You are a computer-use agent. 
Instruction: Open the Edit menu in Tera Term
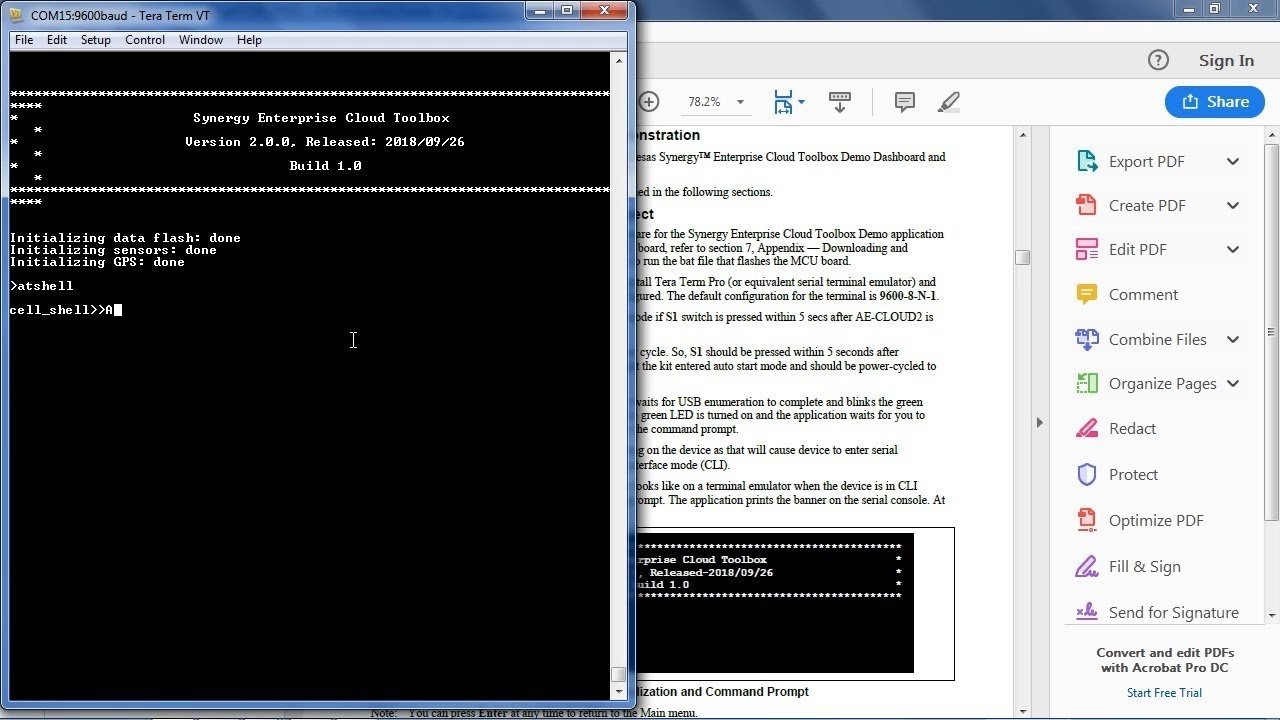[57, 40]
